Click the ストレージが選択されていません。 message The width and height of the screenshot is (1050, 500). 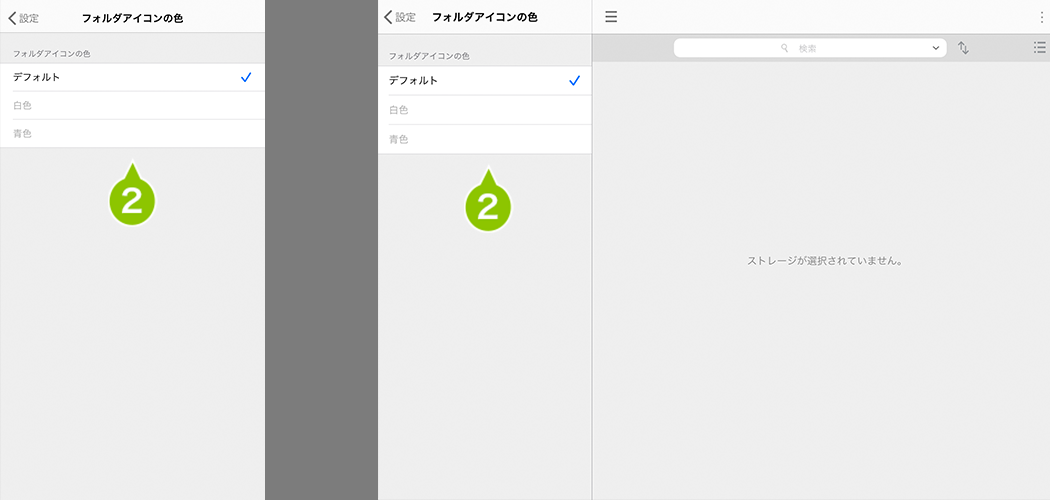(824, 260)
